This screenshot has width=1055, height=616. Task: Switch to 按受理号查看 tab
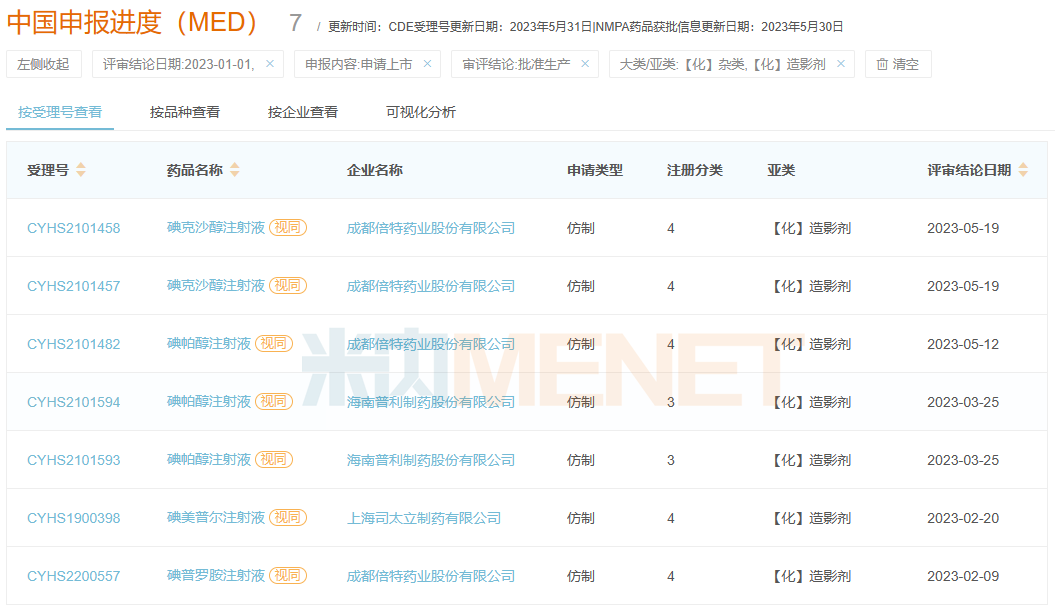pyautogui.click(x=60, y=112)
